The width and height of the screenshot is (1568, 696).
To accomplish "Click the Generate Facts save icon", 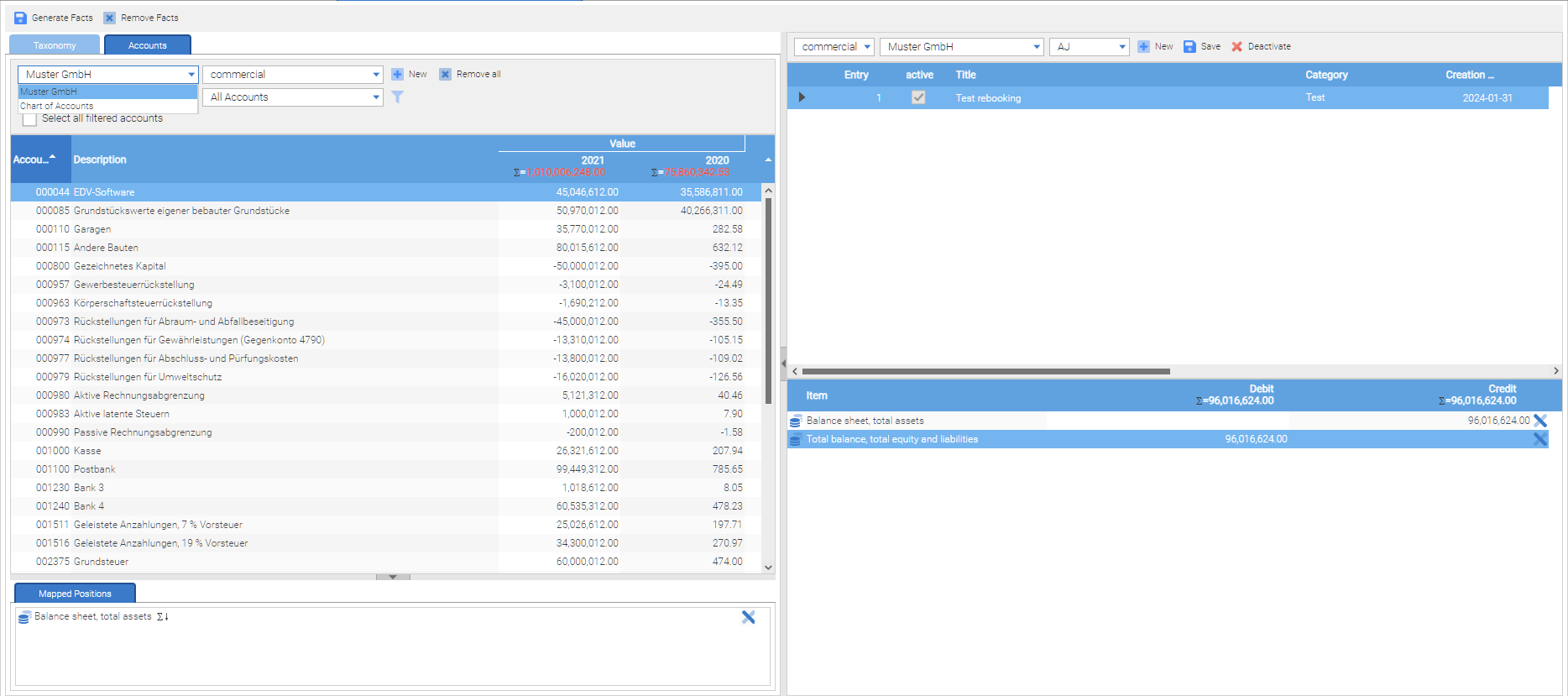I will click(21, 18).
